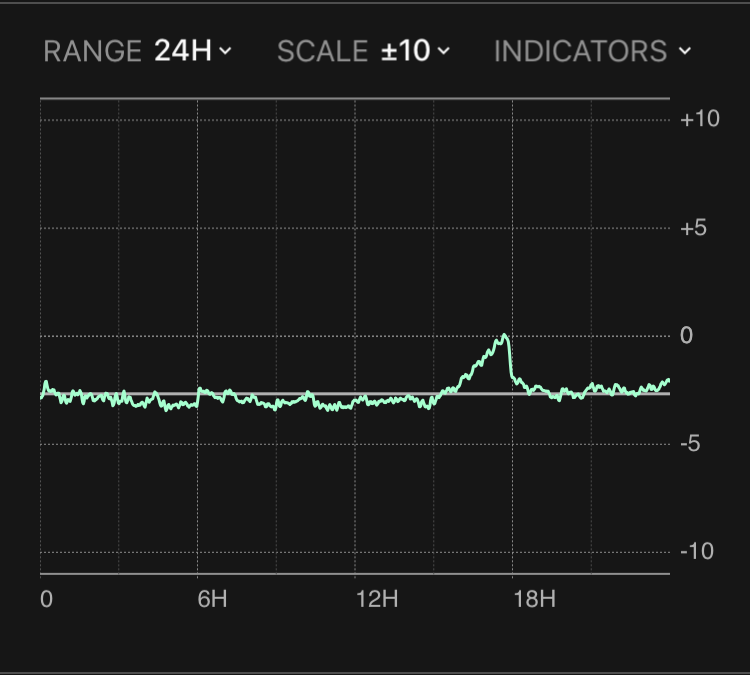Image resolution: width=750 pixels, height=675 pixels.
Task: Click the right end of the green line
Action: 667,381
